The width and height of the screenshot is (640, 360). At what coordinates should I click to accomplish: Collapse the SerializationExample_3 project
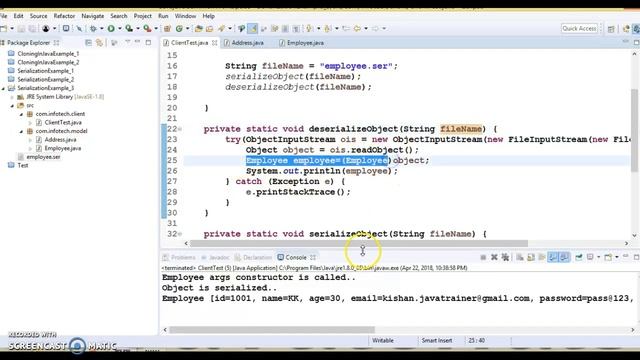(x=4, y=88)
